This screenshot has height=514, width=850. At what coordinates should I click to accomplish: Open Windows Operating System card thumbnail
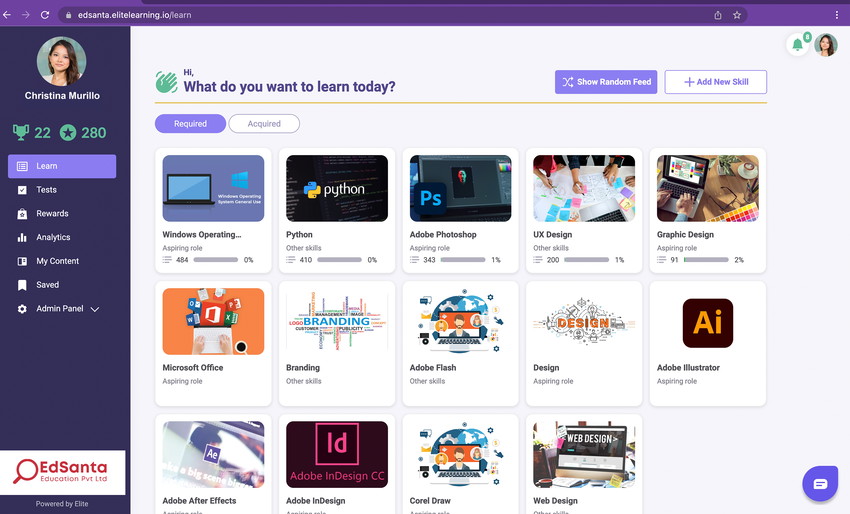pos(213,188)
